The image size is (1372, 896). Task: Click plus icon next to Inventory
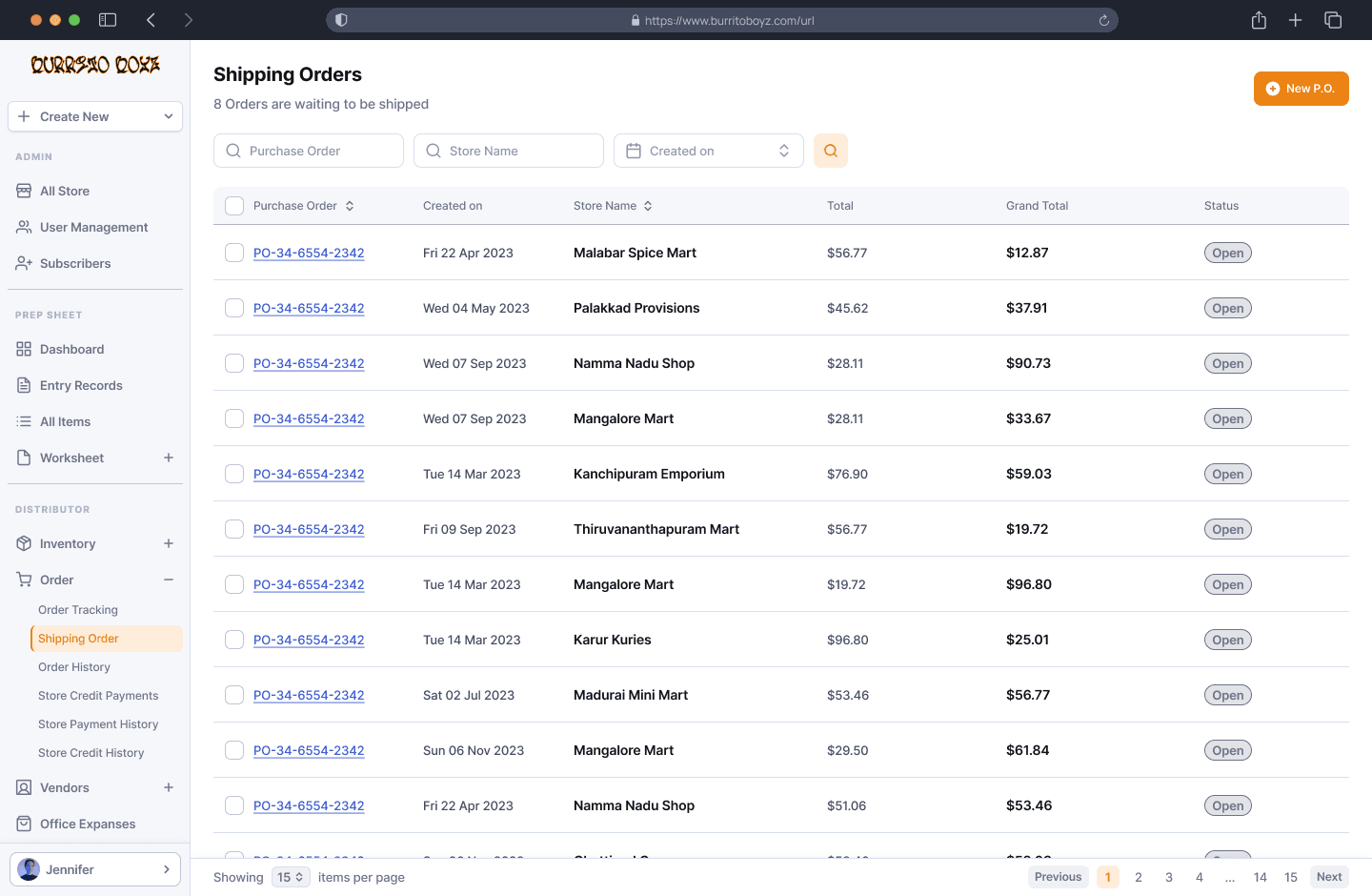point(169,543)
